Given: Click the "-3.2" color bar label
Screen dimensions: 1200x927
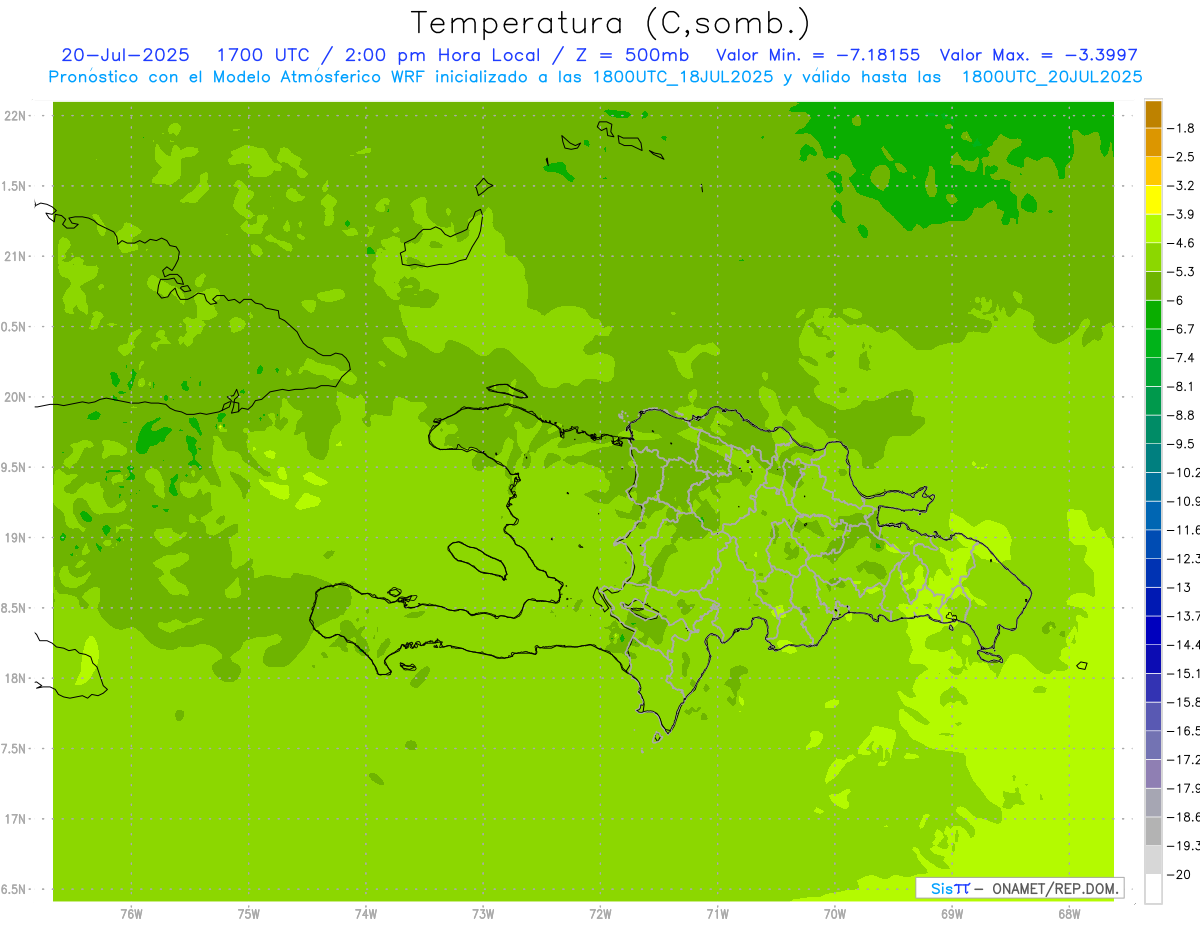Looking at the screenshot, I should pyautogui.click(x=1181, y=186).
